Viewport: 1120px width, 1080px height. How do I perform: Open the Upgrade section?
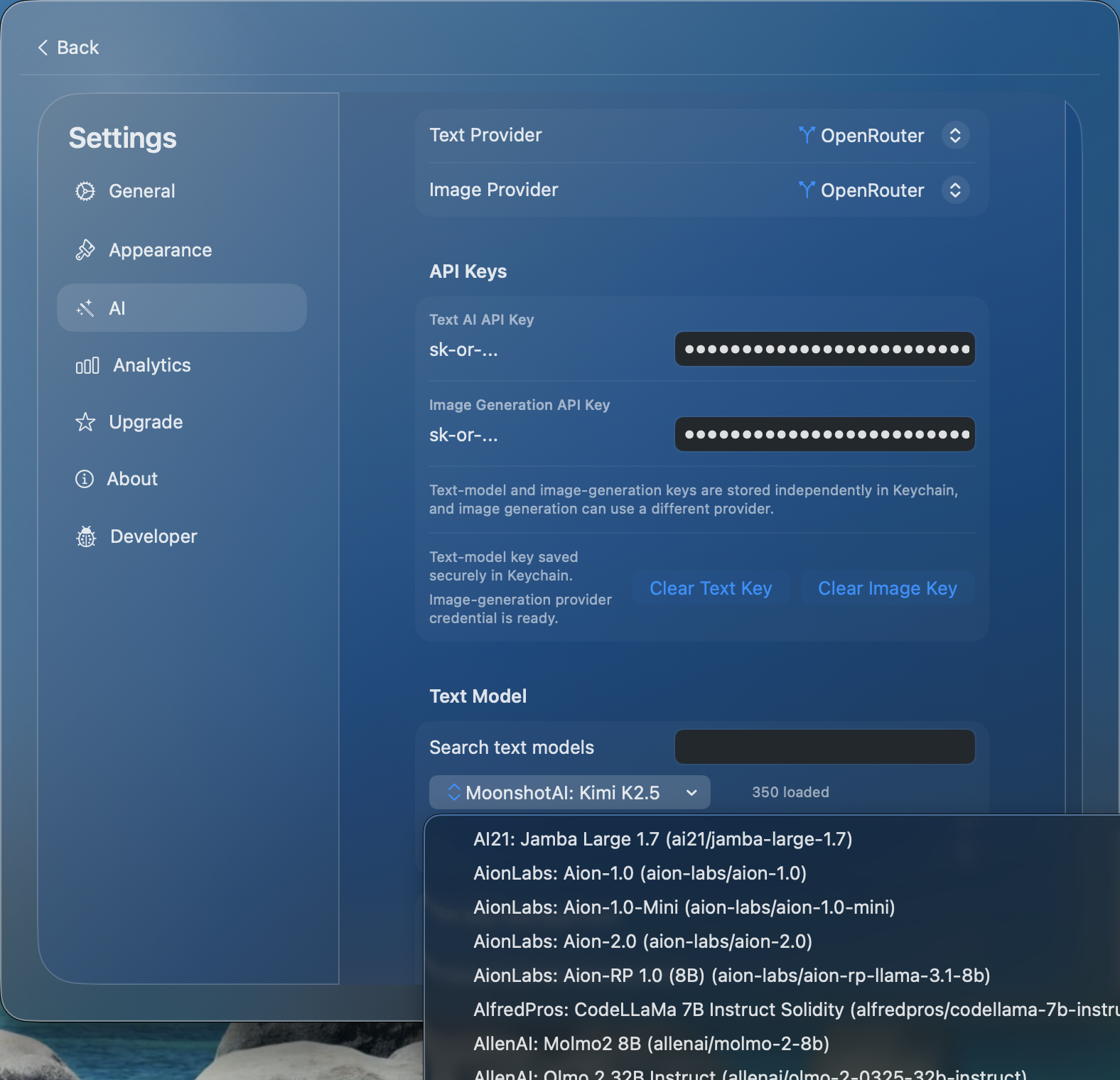[182, 422]
